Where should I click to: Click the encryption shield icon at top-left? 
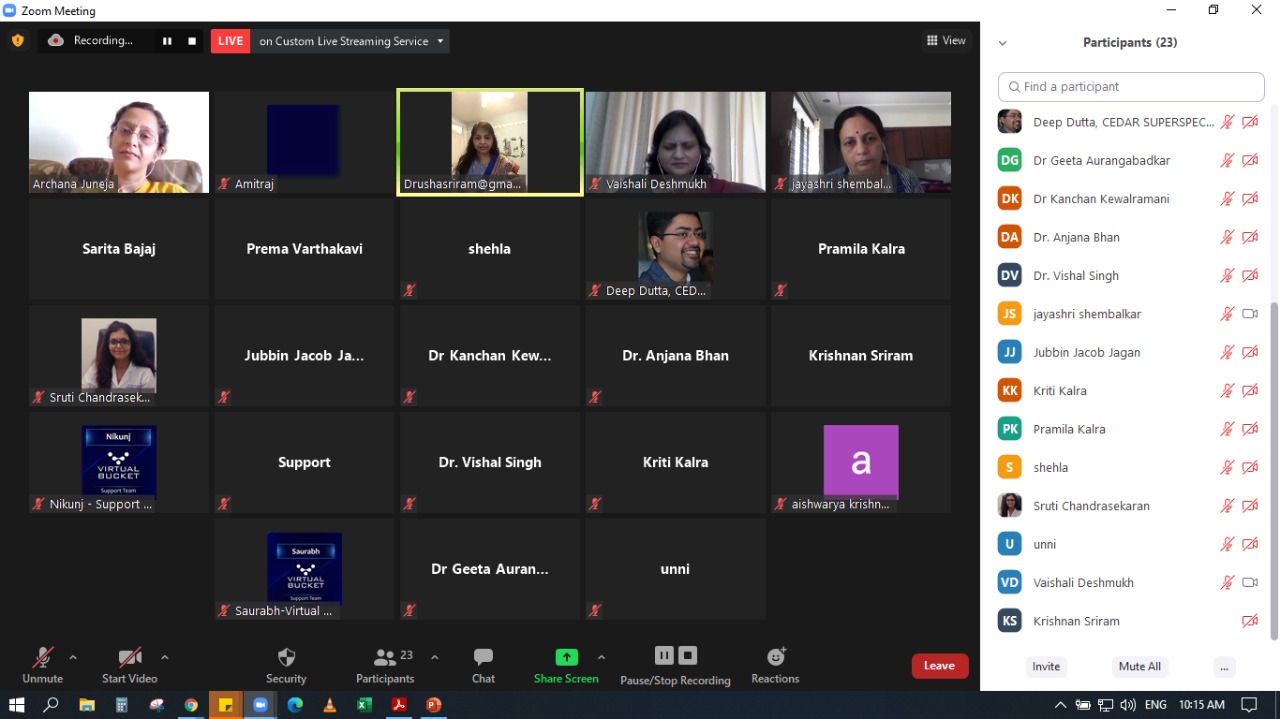point(17,41)
